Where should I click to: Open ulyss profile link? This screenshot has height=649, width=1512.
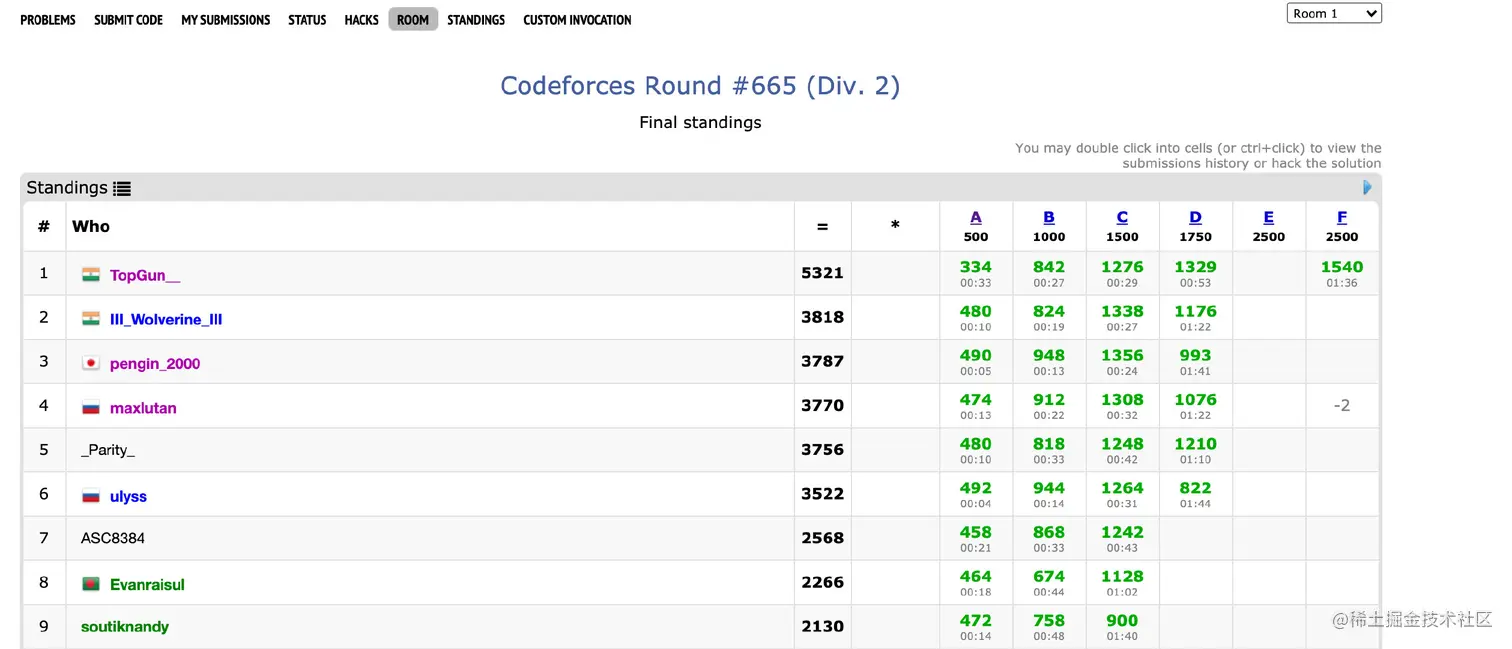tap(128, 496)
